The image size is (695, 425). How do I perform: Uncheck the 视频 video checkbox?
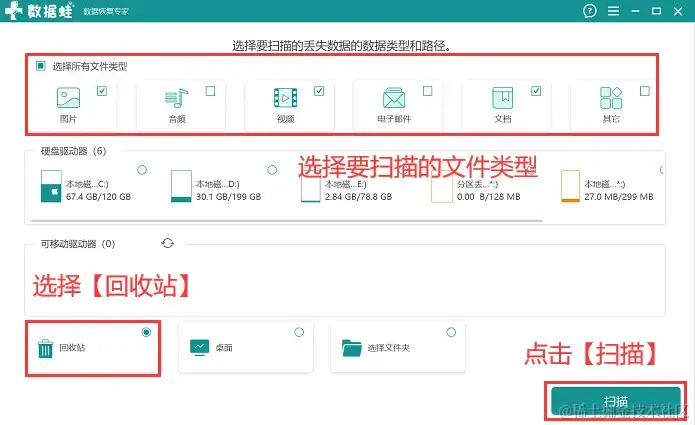coord(319,91)
